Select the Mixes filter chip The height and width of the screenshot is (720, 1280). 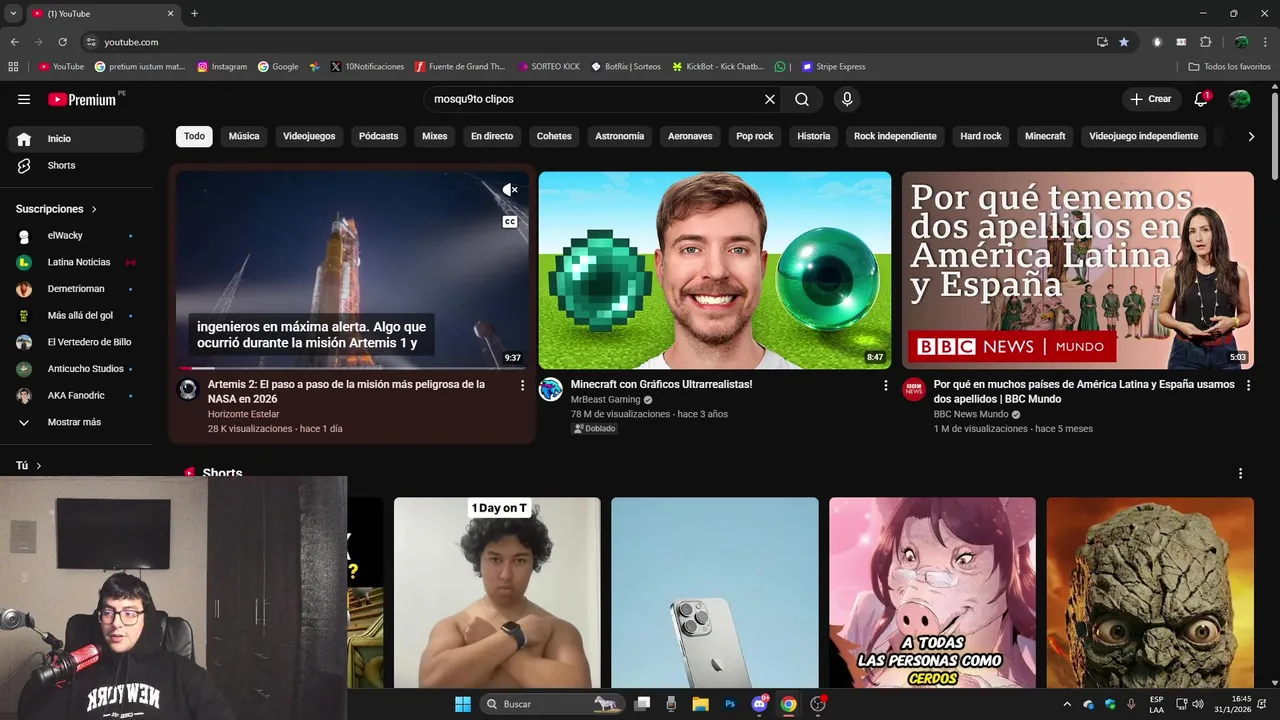tap(435, 136)
